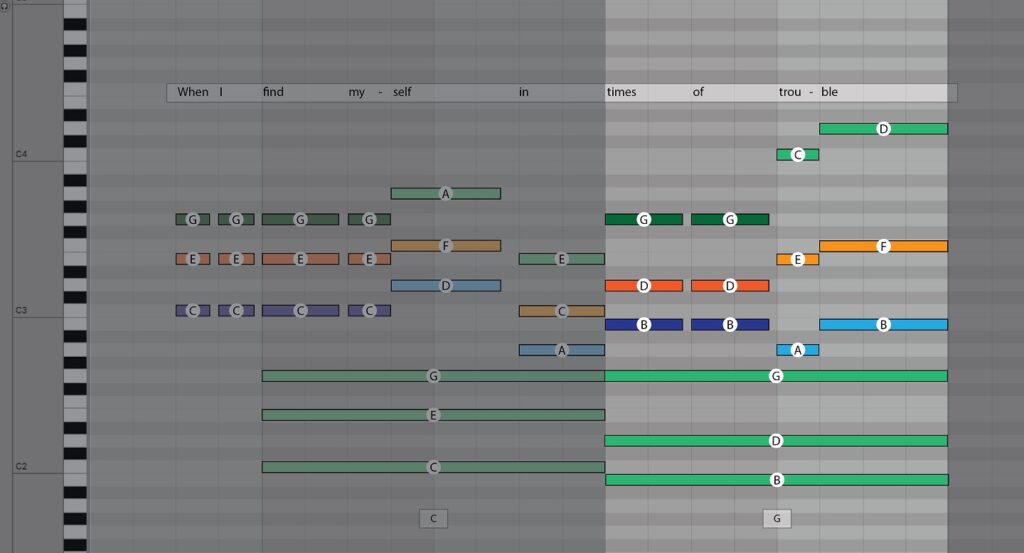Select the long green D note under "ble"
This screenshot has width=1024, height=553.
point(883,129)
